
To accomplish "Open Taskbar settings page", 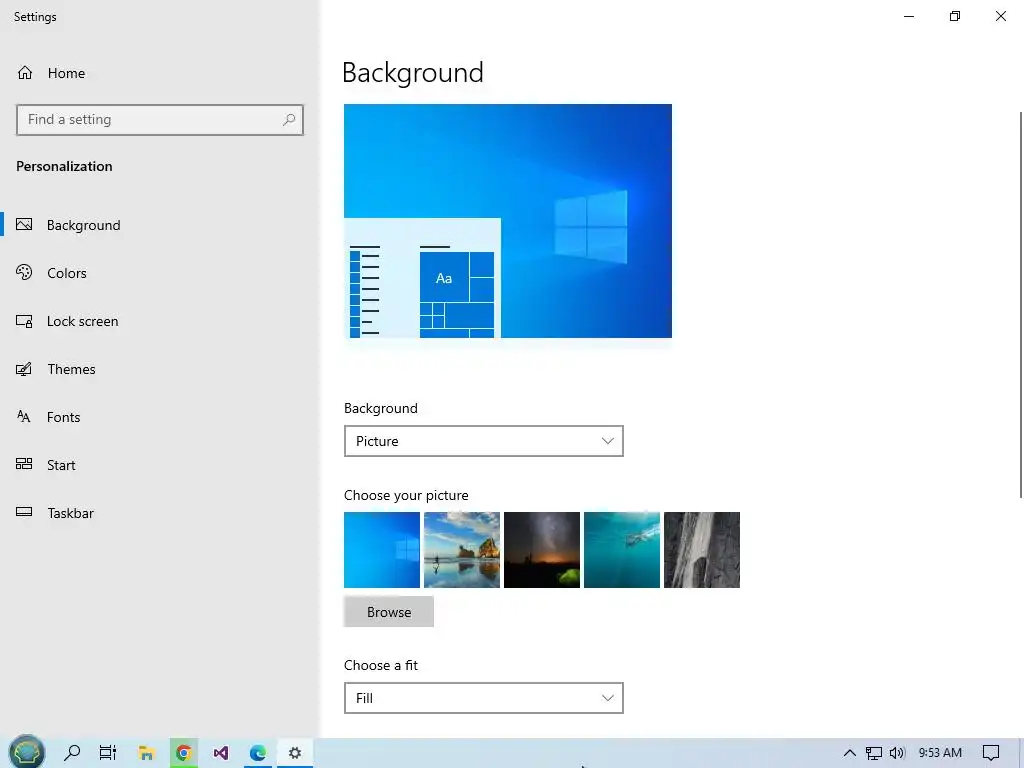I will click(x=71, y=513).
